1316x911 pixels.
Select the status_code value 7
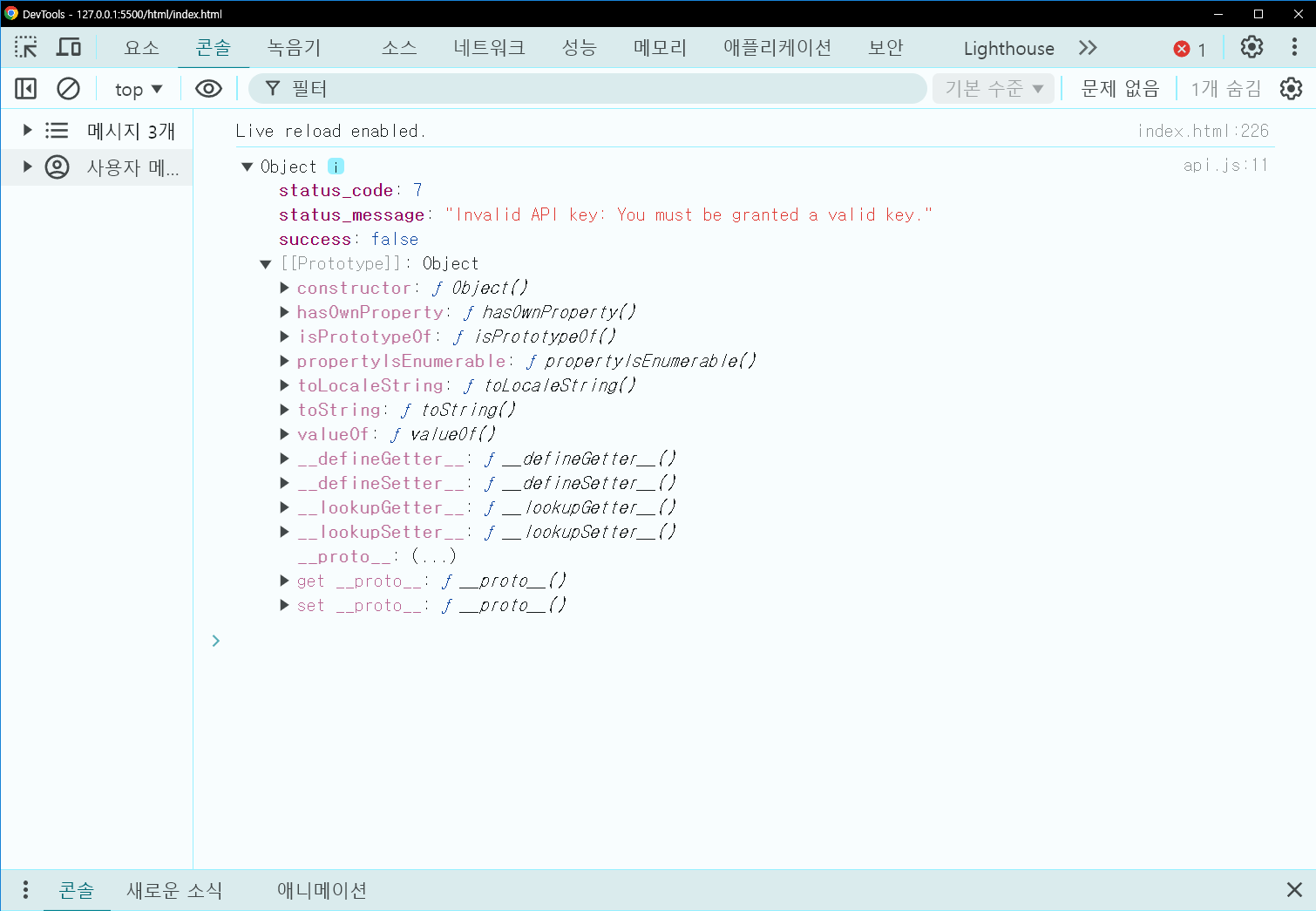417,190
